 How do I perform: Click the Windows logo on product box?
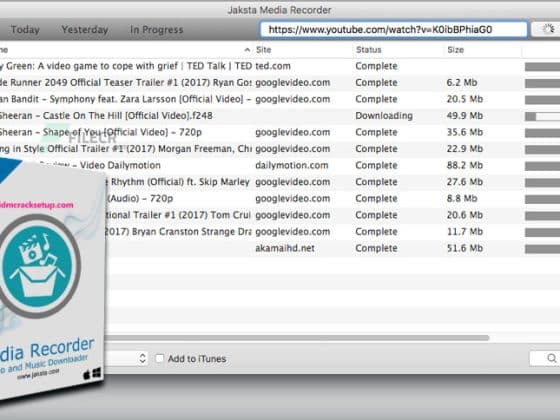coord(96,373)
